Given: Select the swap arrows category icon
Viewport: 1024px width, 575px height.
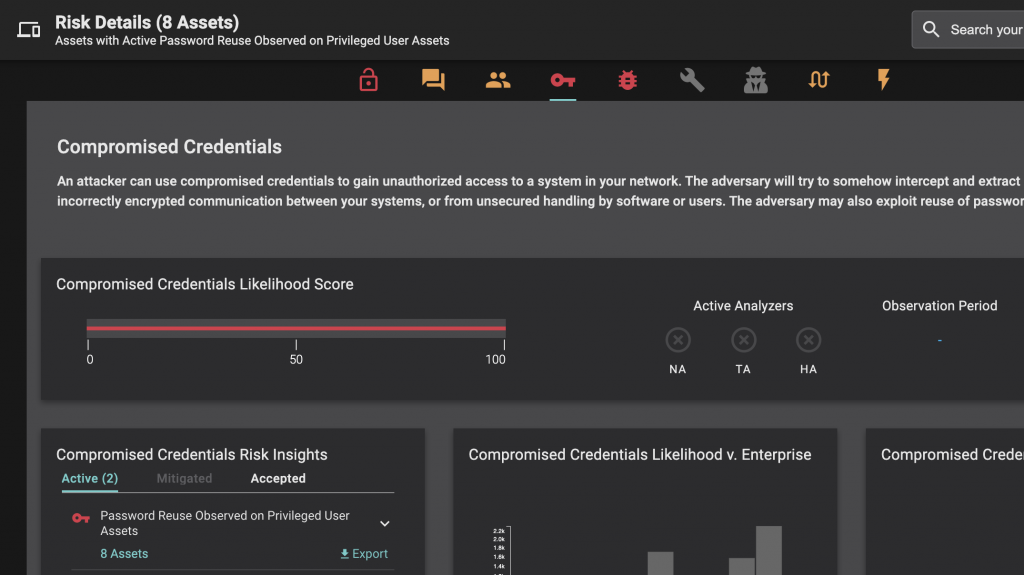Looking at the screenshot, I should point(819,80).
